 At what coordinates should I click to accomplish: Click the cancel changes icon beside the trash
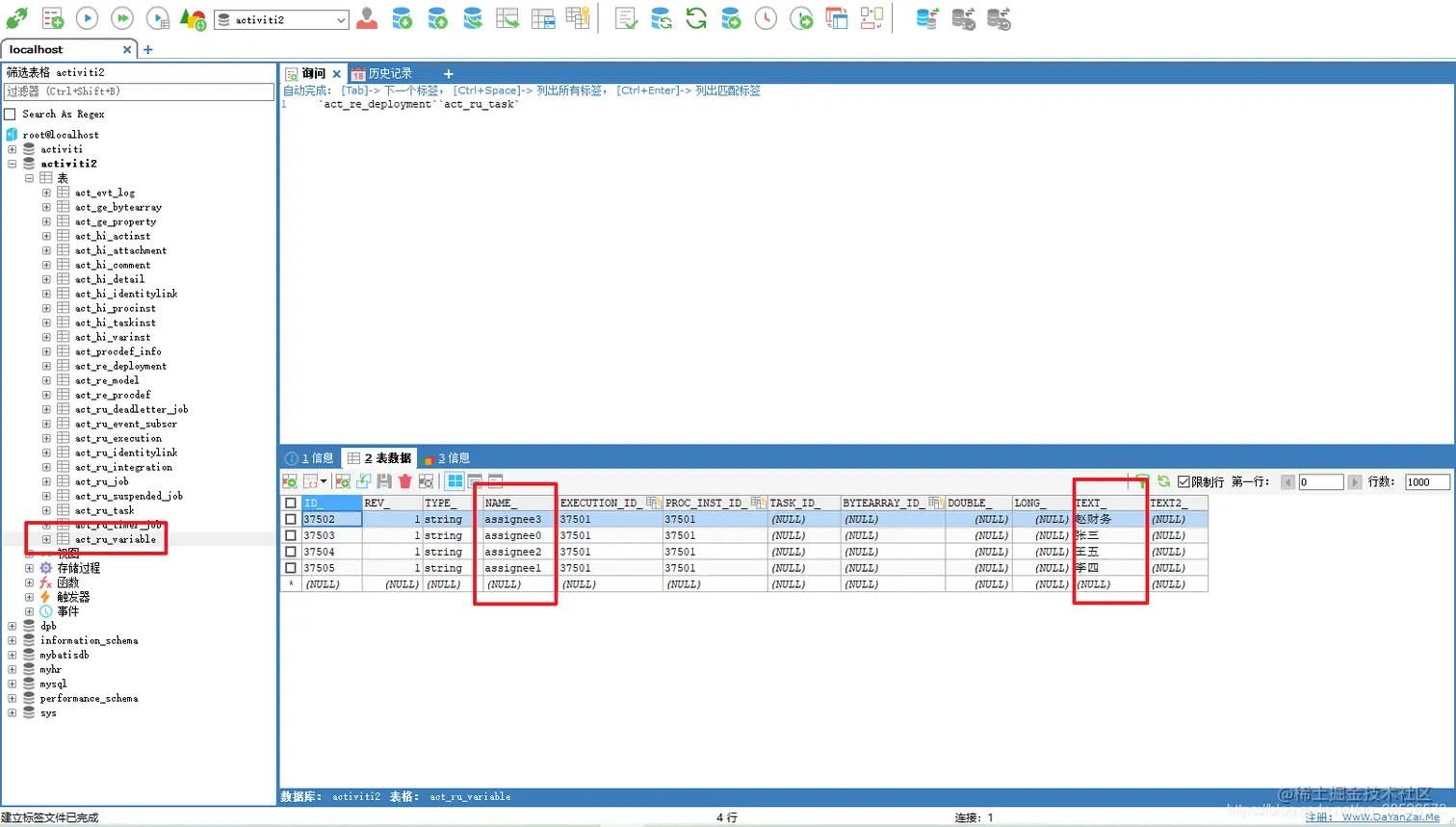click(x=426, y=481)
